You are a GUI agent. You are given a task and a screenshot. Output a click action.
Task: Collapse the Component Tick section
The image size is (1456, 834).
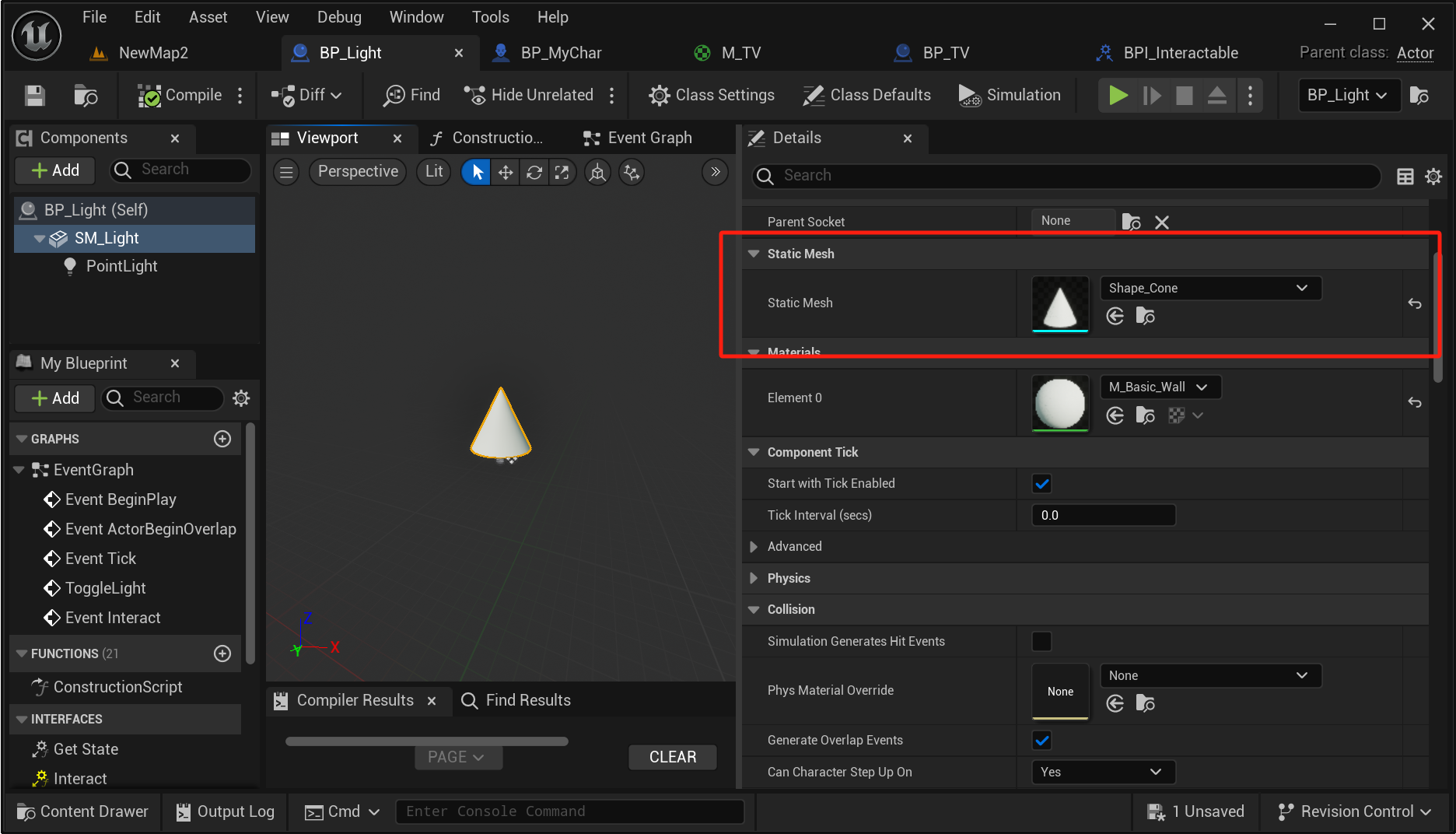point(753,452)
